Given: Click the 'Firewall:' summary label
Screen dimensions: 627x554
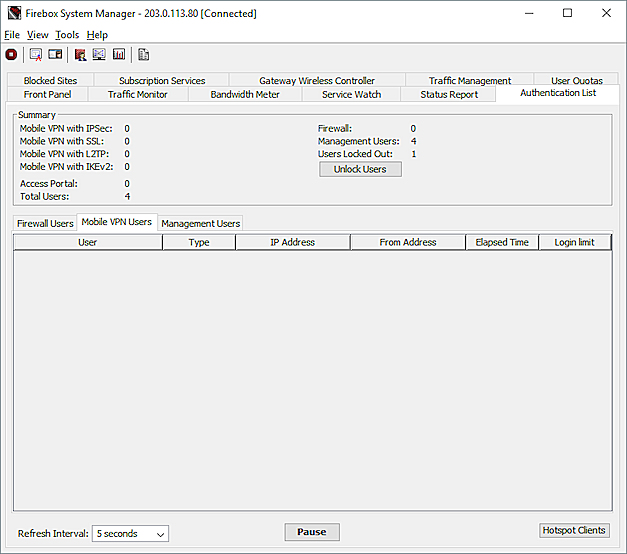Looking at the screenshot, I should (335, 128).
